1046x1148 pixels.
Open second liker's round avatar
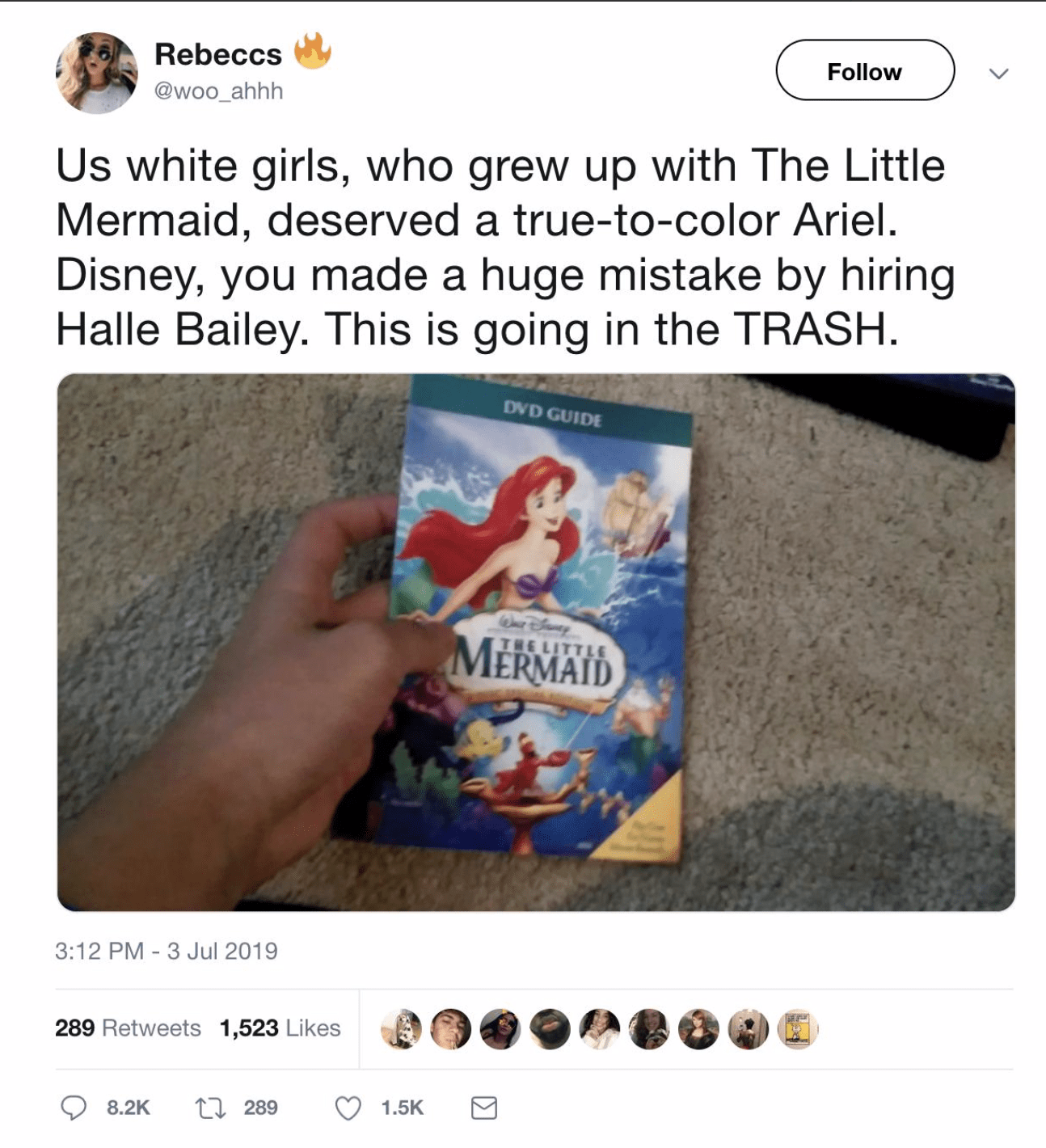(451, 1029)
